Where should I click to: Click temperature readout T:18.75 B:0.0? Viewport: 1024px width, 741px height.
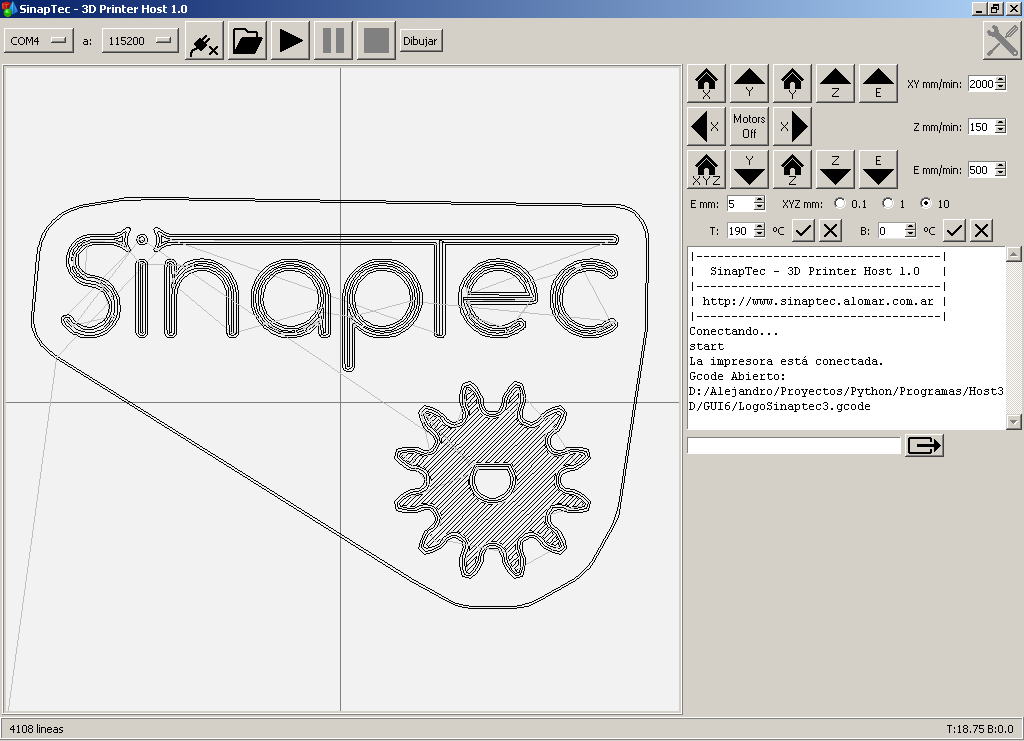pyautogui.click(x=980, y=729)
